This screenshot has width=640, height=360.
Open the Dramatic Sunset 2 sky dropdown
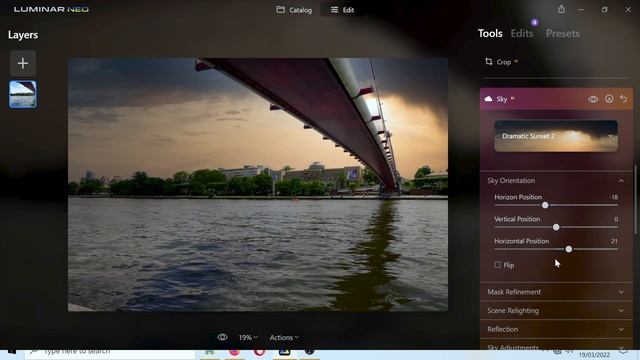(556, 136)
